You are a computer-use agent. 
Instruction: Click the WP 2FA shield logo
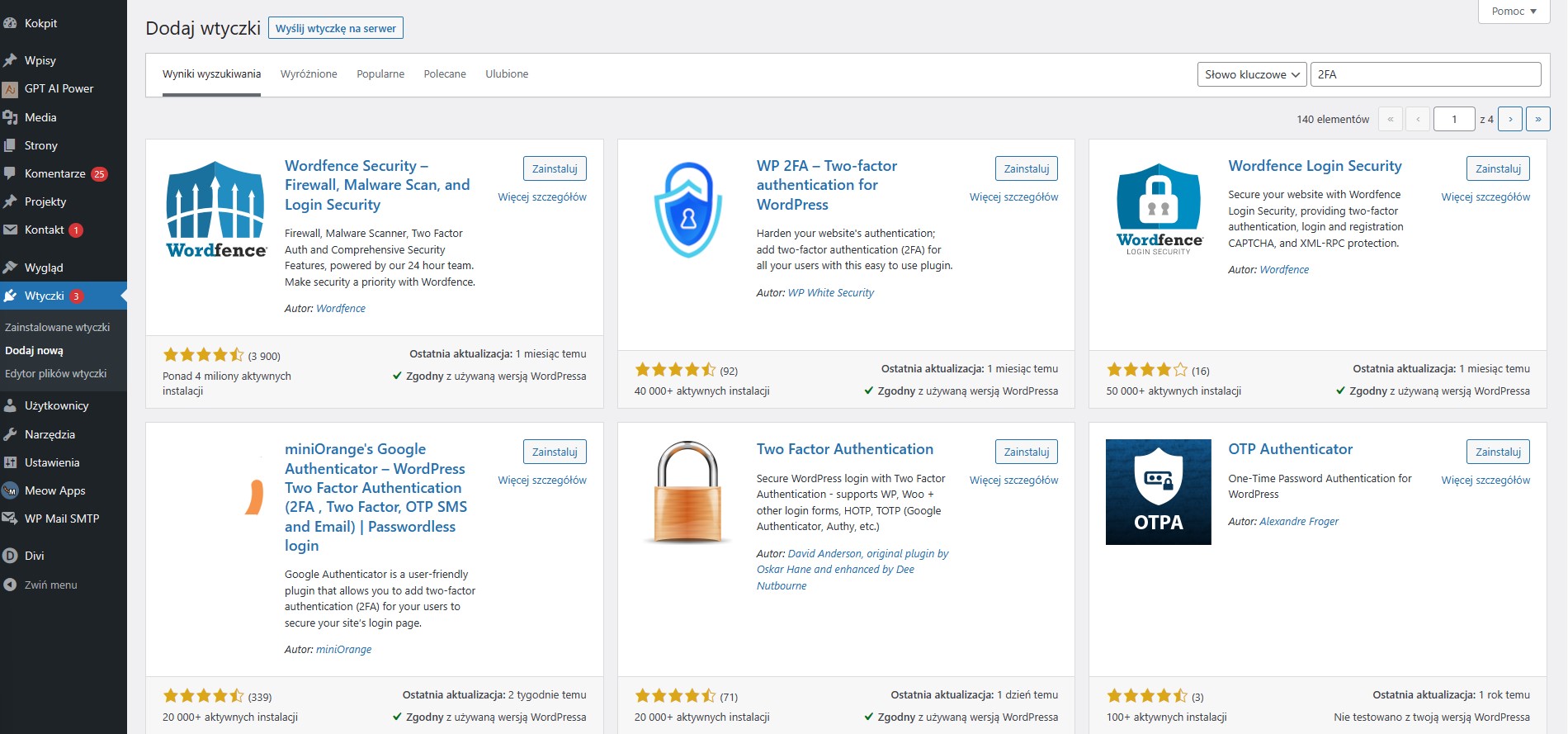(687, 209)
